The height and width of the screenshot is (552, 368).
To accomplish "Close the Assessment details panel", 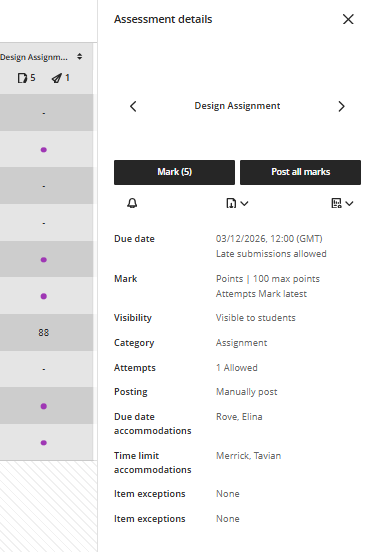I will [x=348, y=19].
